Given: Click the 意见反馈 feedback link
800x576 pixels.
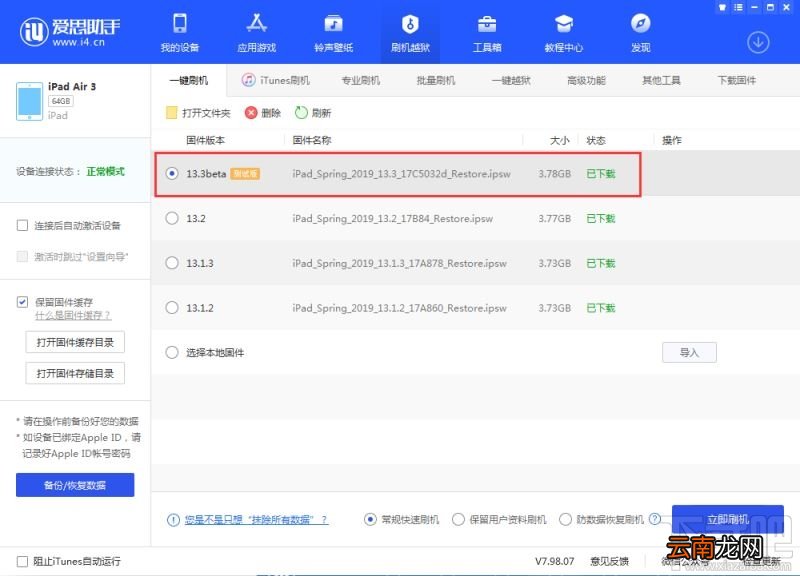Looking at the screenshot, I should pos(609,561).
